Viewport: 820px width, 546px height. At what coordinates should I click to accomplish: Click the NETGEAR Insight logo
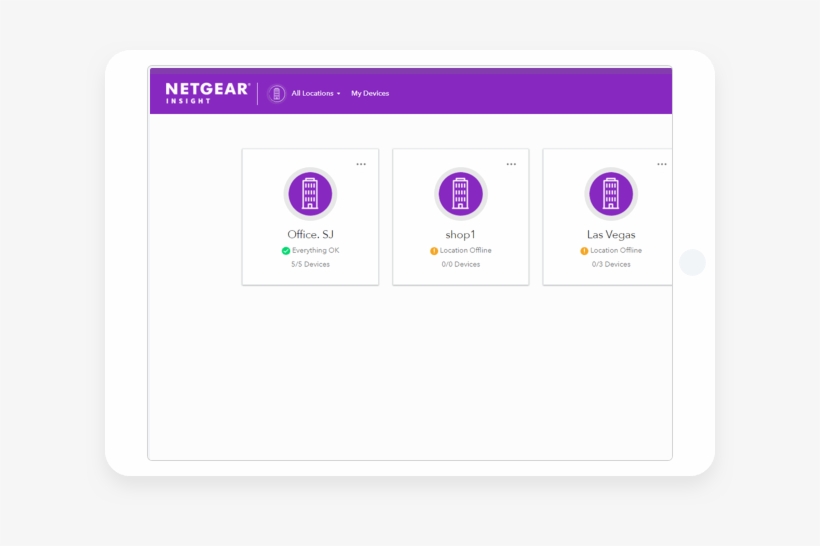click(208, 93)
